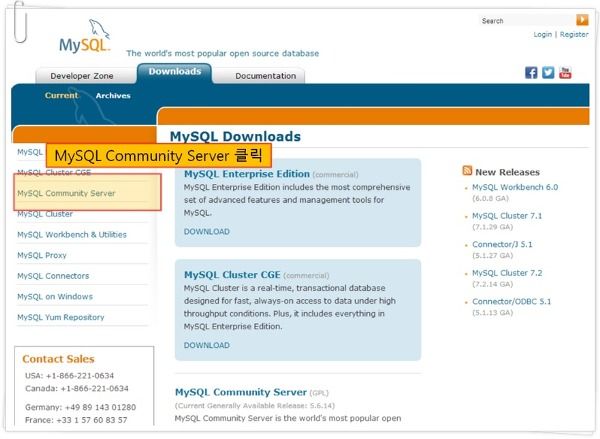Image resolution: width=600 pixels, height=439 pixels.
Task: Click "Current Generally Available Release: 5.6.14" text
Action: click(x=254, y=406)
